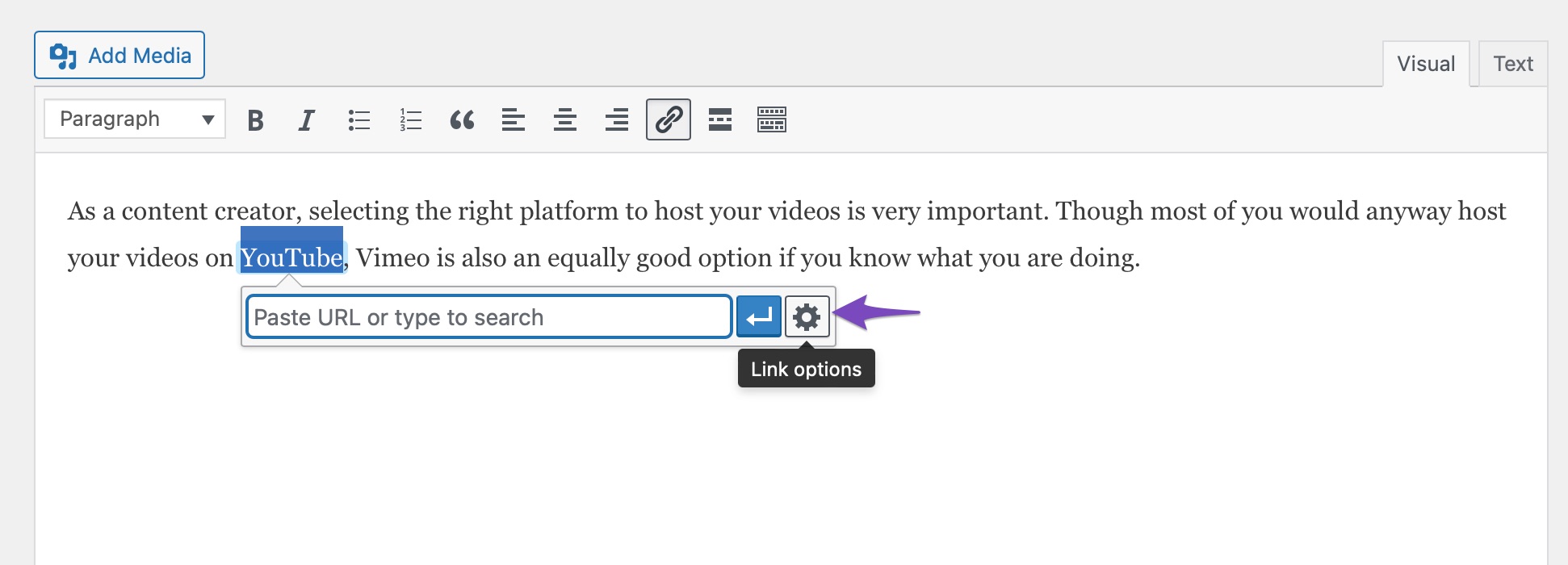Click the word Vimeo in the paragraph
The width and height of the screenshot is (1568, 565).
393,257
